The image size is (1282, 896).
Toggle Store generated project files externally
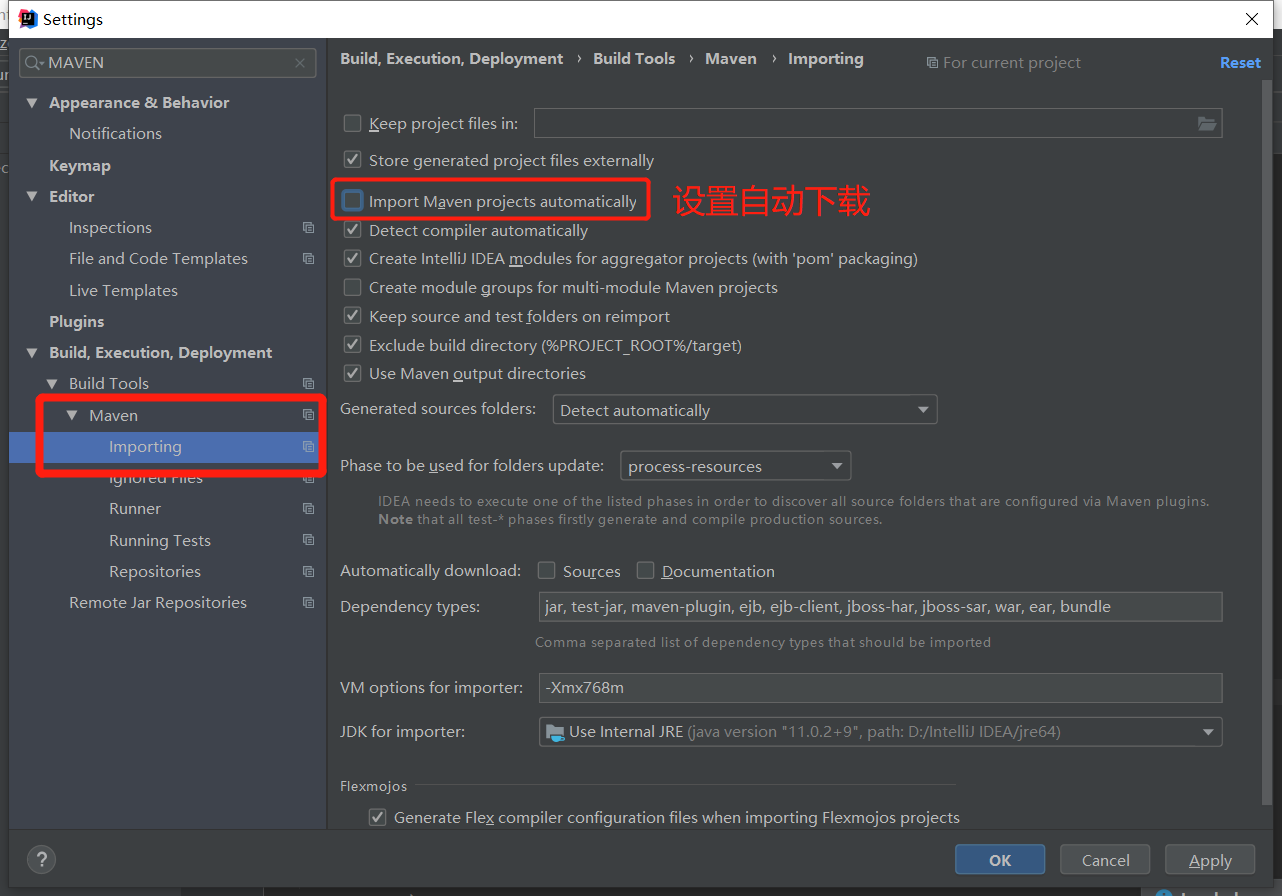pos(352,160)
